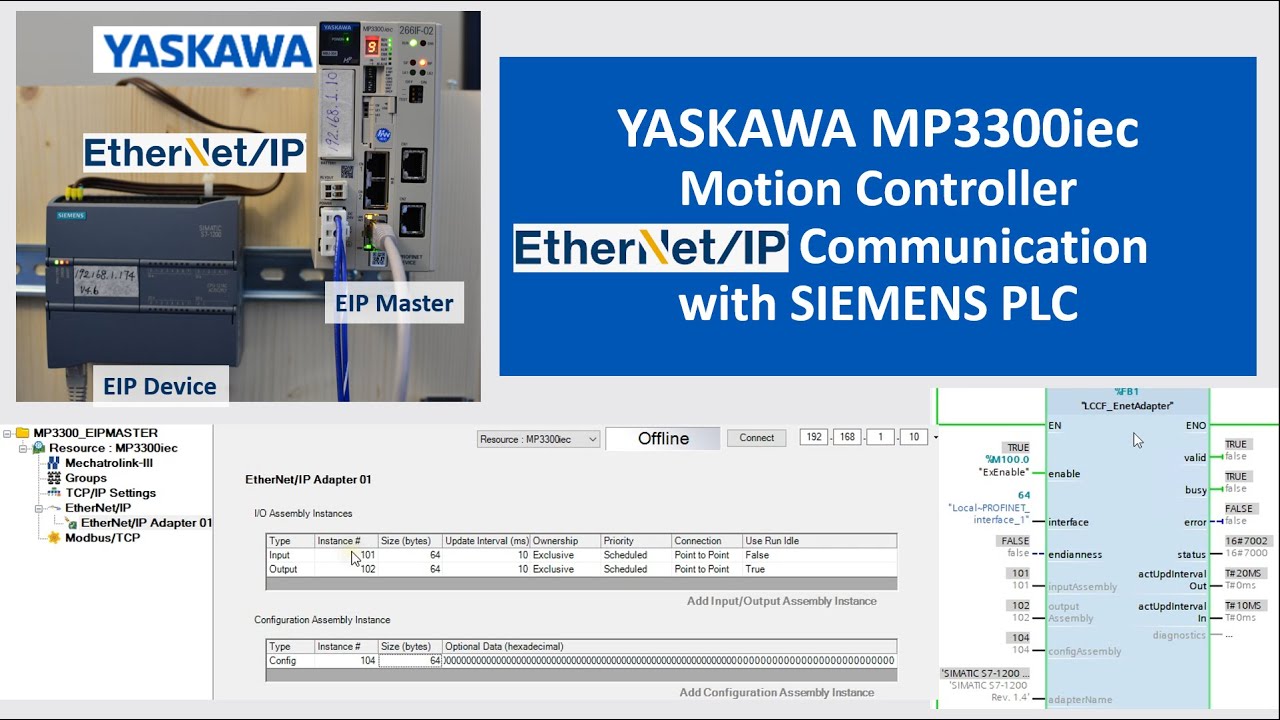Click the Output row Use Run Idle True
The image size is (1280, 720).
click(x=819, y=569)
